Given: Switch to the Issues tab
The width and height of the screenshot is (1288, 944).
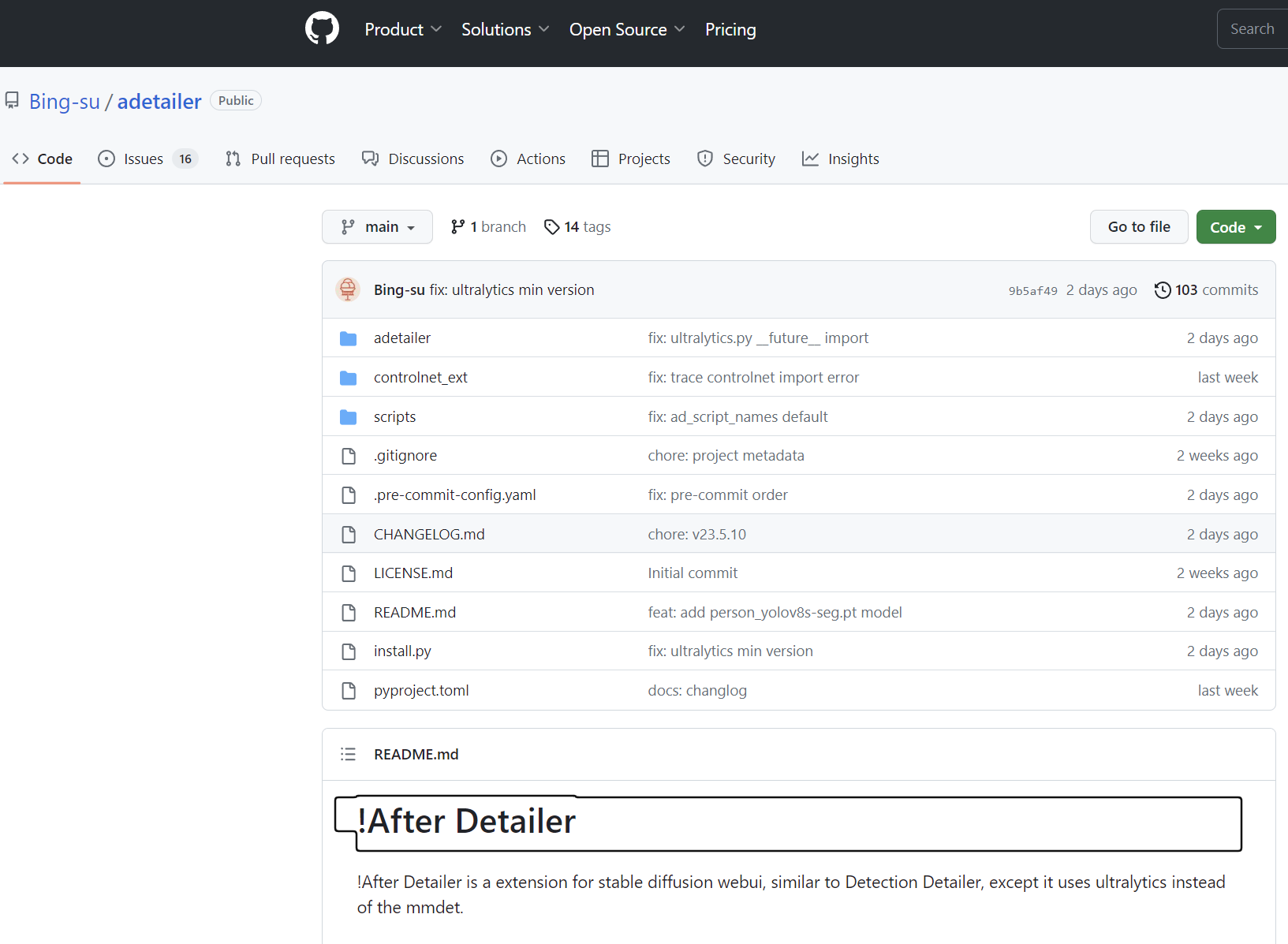Looking at the screenshot, I should point(147,159).
